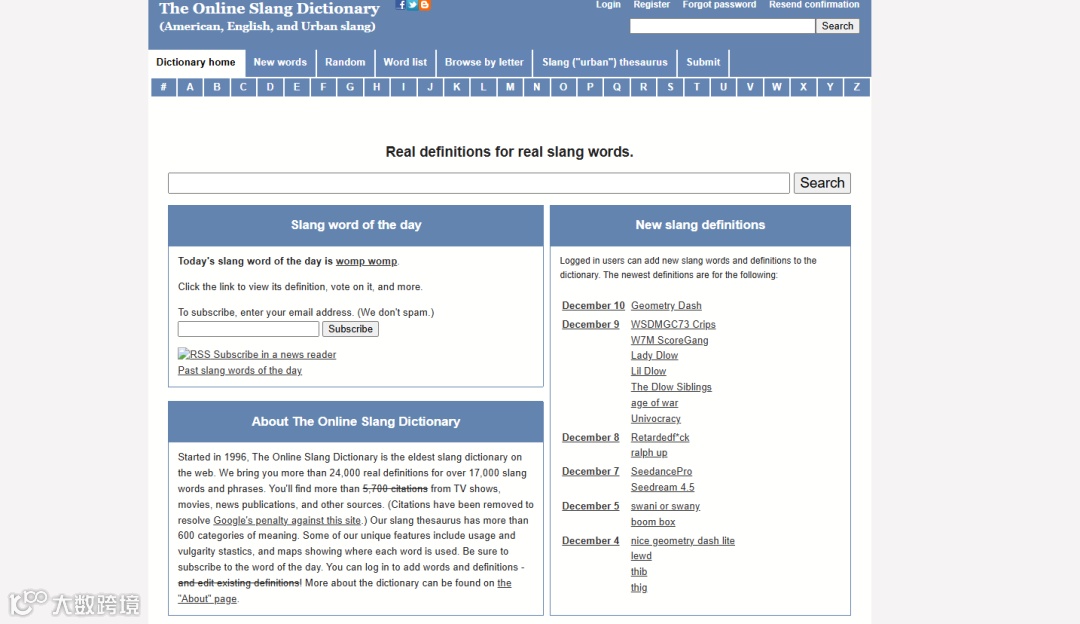
Task: Open the December 7 date link
Action: (x=590, y=471)
